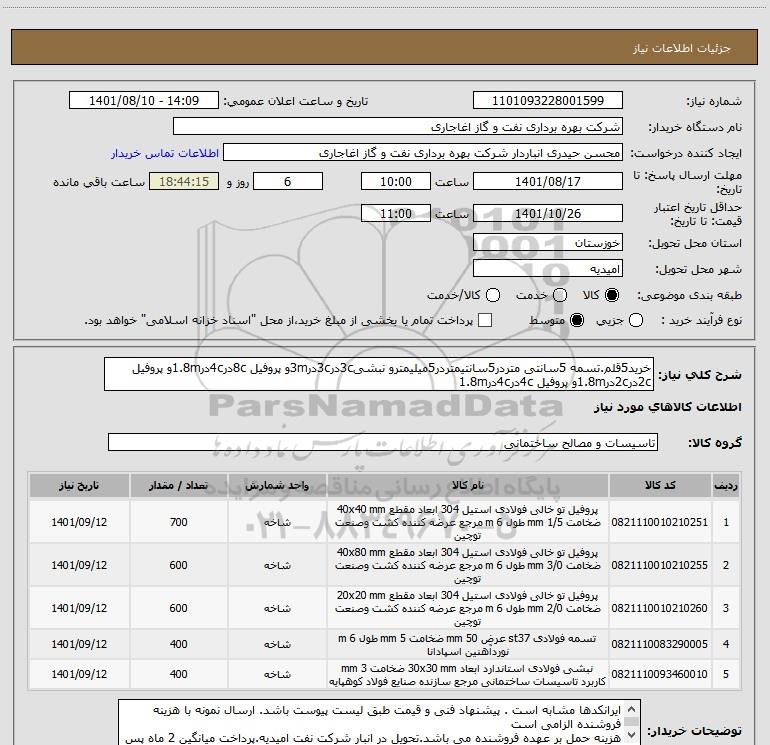This screenshot has height=745, width=770.
Task: Click unit شاخه in row 1
Action: pos(277,522)
